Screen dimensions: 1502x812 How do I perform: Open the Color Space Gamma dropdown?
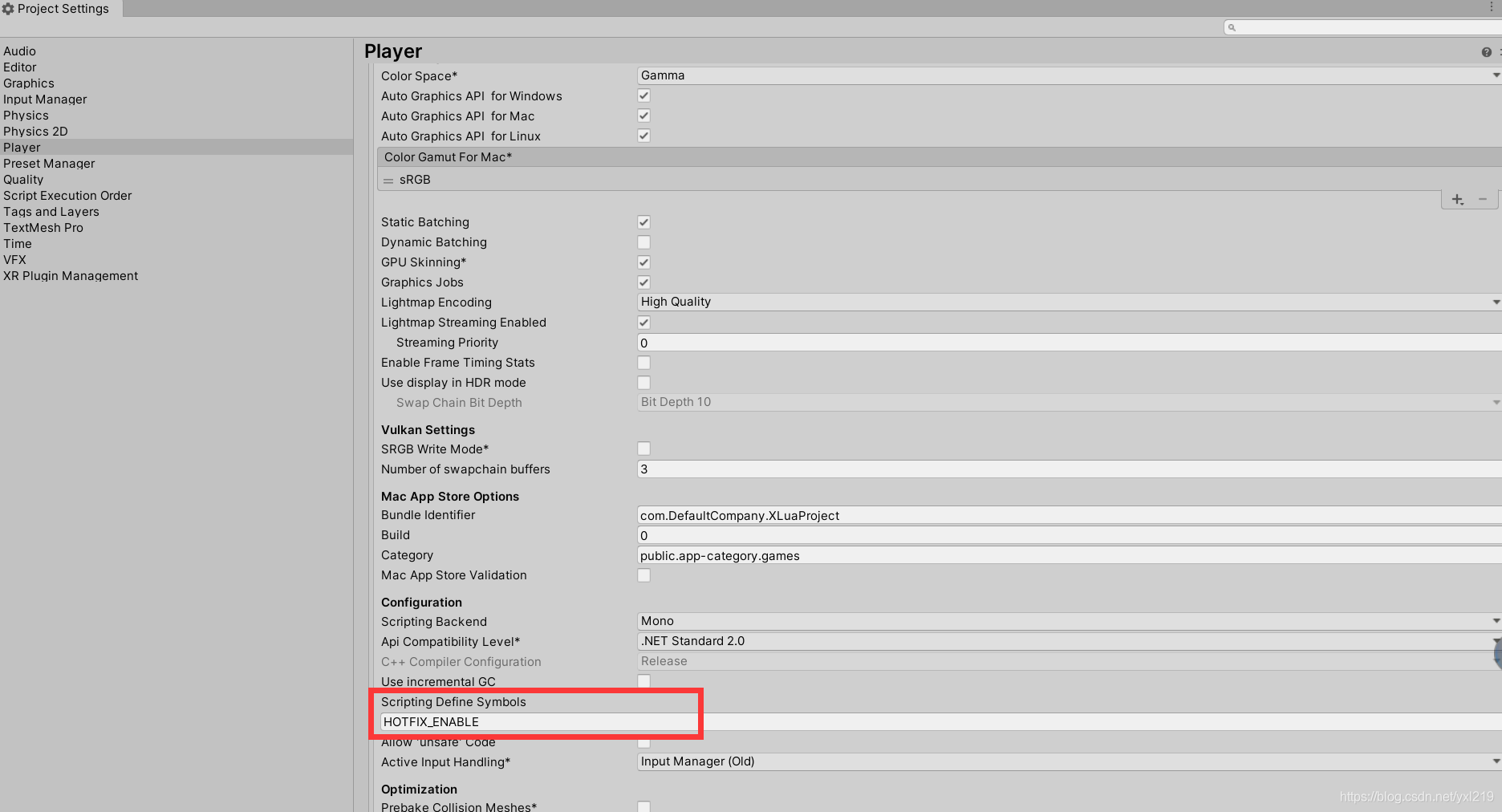coord(1070,75)
